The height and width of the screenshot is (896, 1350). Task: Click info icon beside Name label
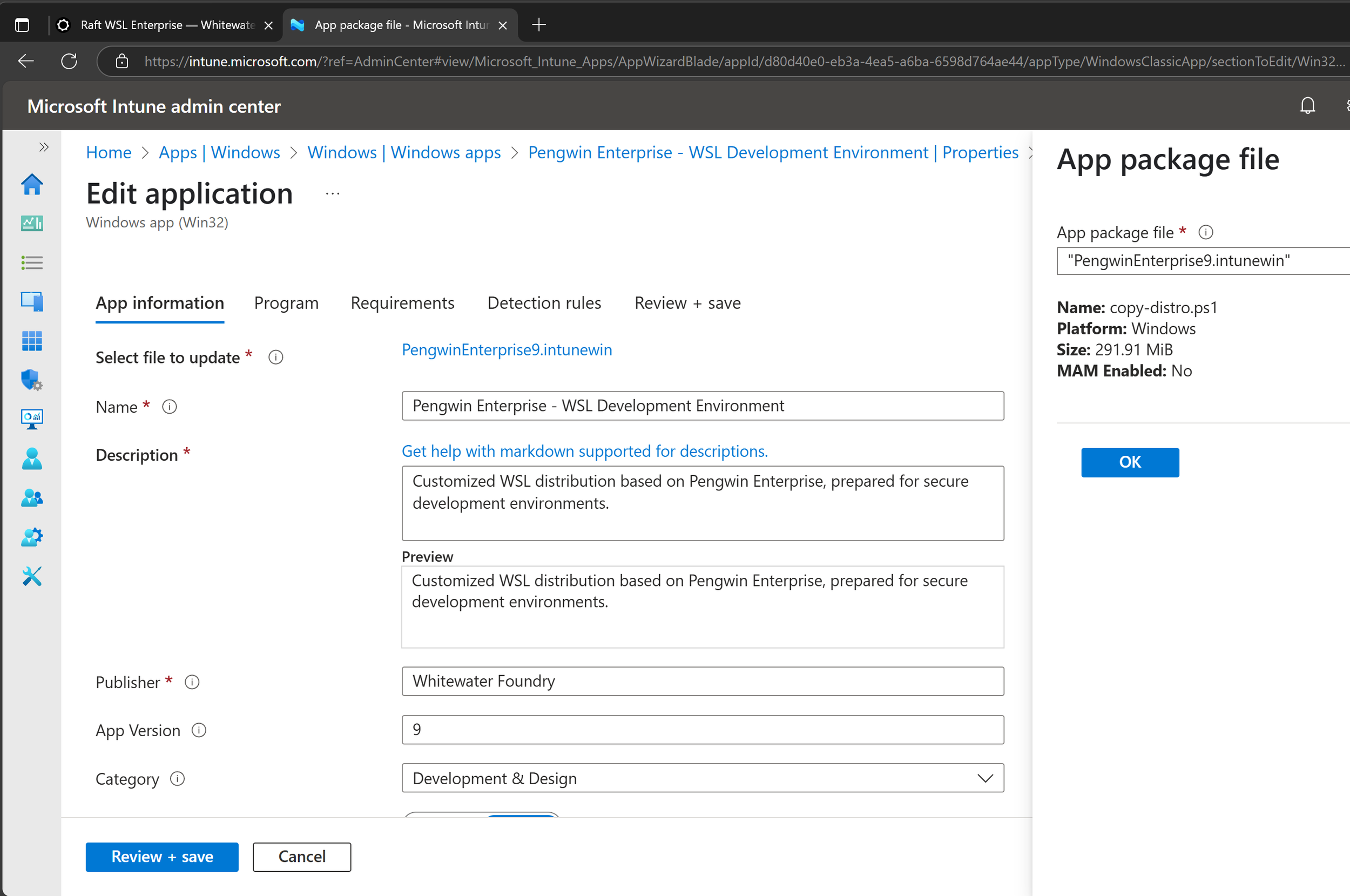[170, 406]
